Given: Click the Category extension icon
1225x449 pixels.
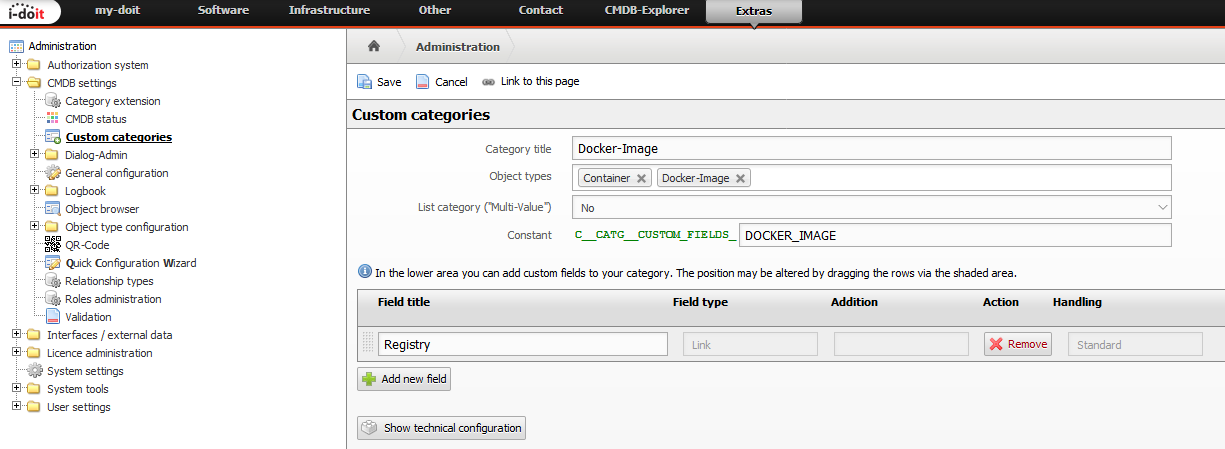Looking at the screenshot, I should click(x=53, y=101).
